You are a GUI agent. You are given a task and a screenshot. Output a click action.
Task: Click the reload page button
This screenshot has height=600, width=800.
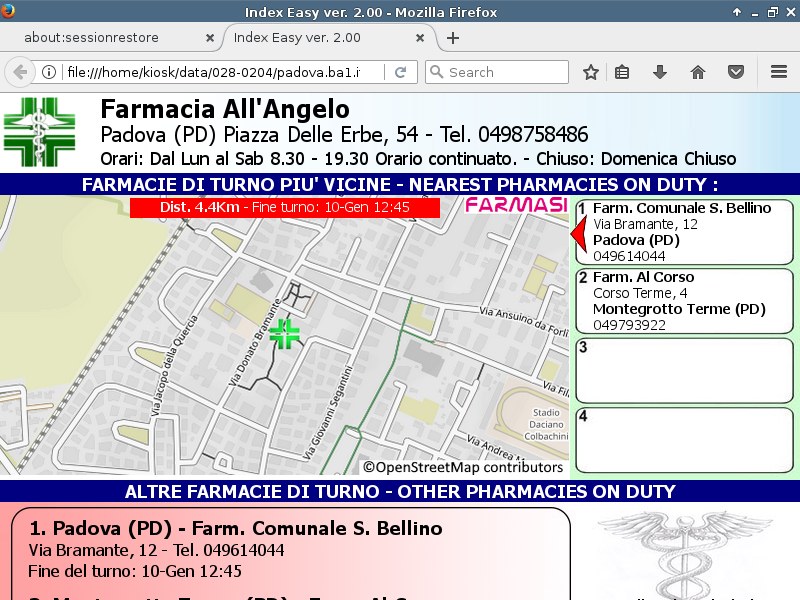coord(400,72)
